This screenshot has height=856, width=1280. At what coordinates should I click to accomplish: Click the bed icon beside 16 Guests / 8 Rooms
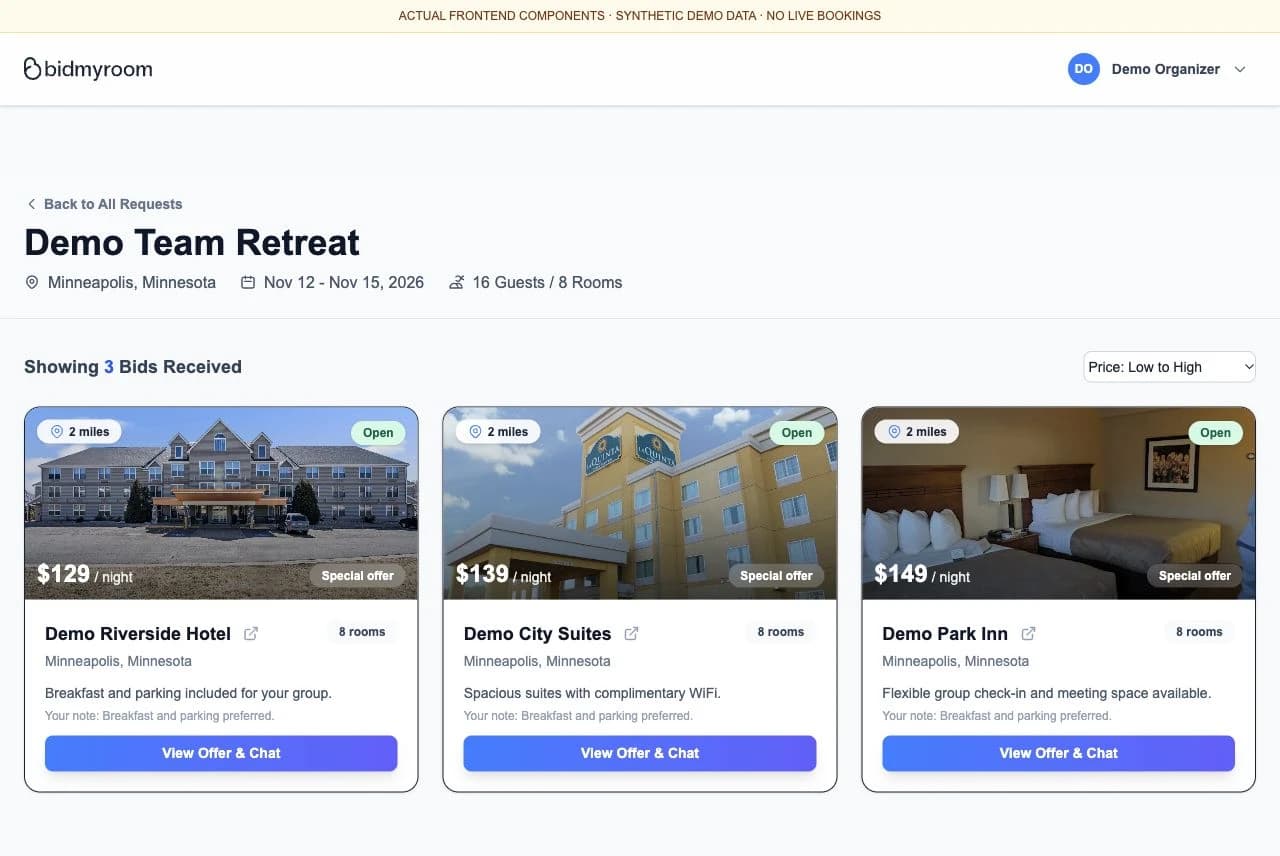tap(456, 283)
